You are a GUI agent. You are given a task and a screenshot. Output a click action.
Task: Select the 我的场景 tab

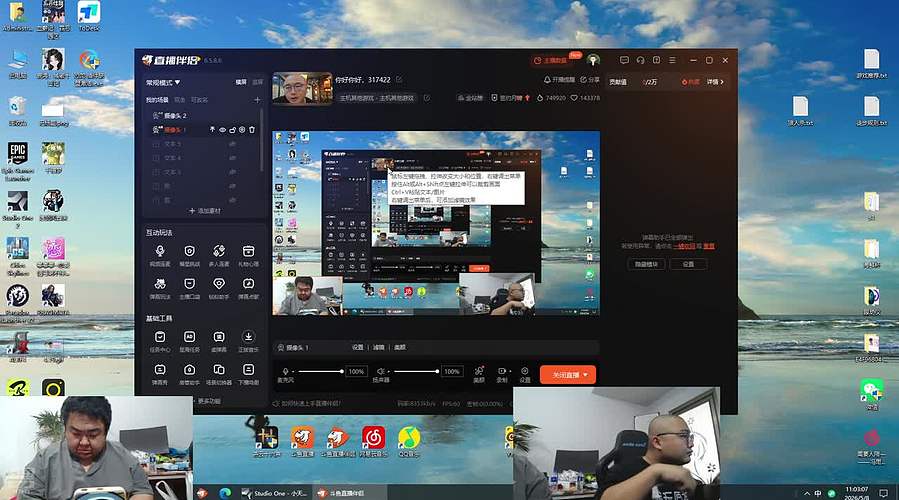[157, 100]
